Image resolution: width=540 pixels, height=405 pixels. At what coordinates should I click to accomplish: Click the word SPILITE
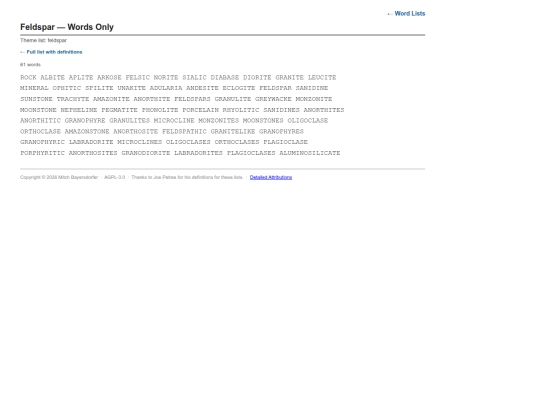point(99,88)
